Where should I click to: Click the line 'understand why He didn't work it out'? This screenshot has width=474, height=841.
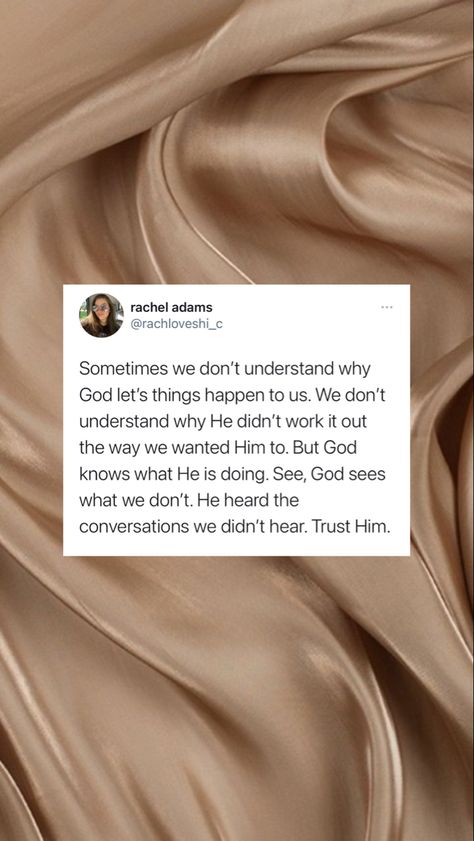(x=223, y=422)
